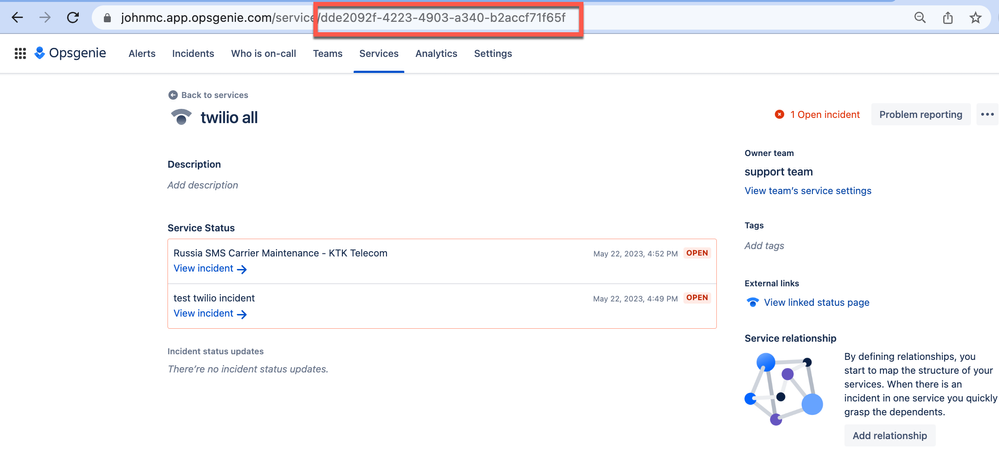Click There're no incident status updates text
The height and width of the screenshot is (454, 999).
[248, 369]
